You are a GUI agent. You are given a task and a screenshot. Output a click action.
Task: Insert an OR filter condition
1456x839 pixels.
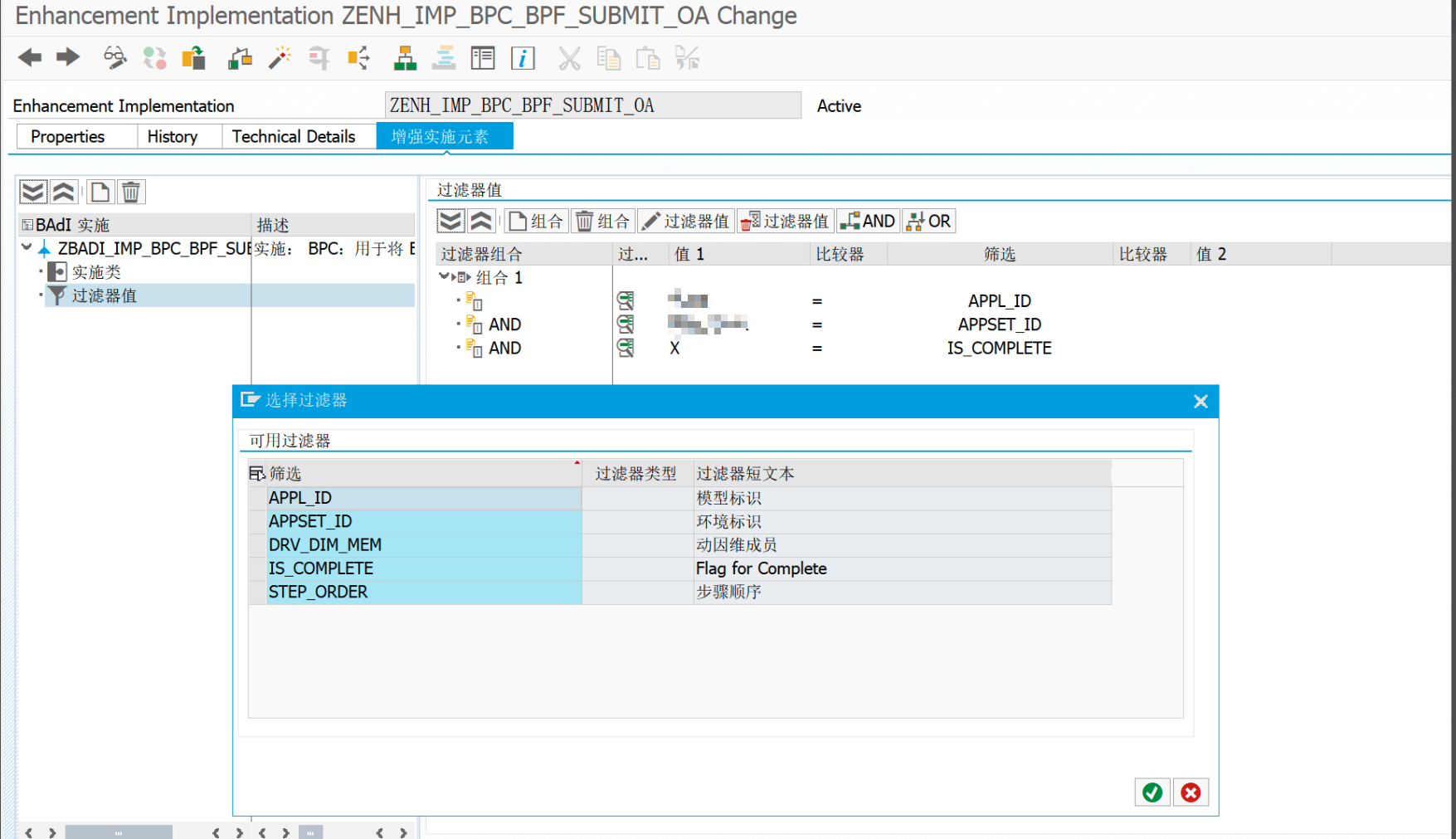(x=928, y=221)
